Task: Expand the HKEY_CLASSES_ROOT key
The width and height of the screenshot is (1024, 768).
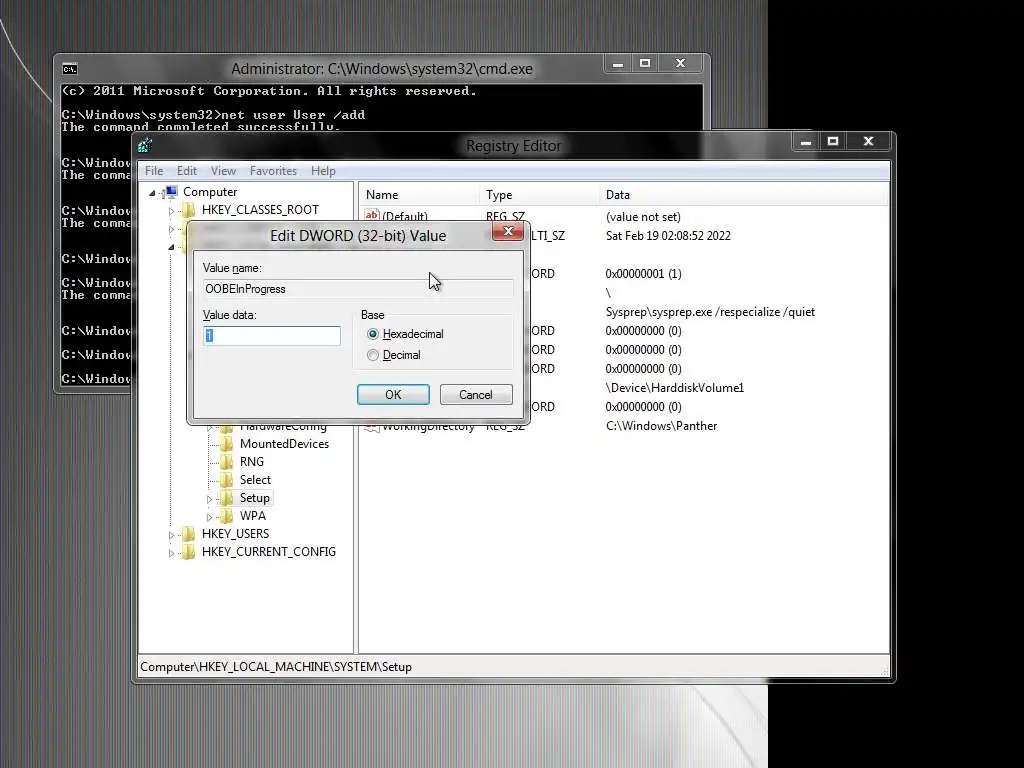Action: pos(171,211)
